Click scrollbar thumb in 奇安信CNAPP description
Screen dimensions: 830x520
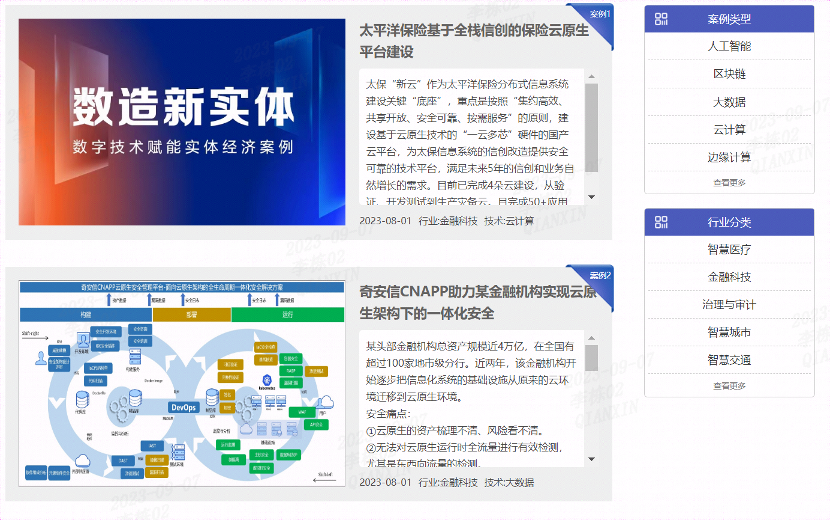coord(591,358)
